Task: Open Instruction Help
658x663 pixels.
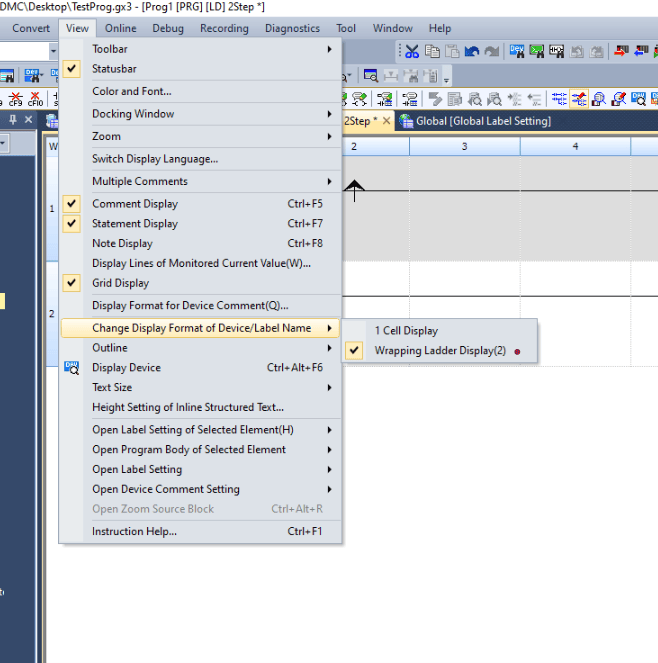Action: [200, 531]
